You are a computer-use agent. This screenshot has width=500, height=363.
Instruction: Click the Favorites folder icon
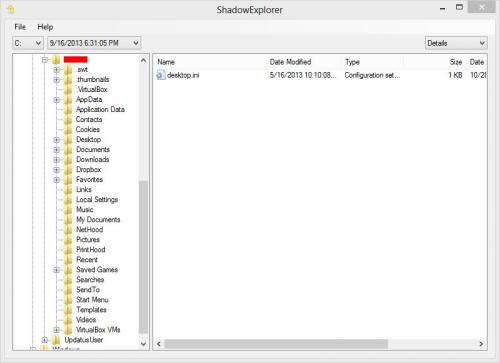(x=68, y=180)
